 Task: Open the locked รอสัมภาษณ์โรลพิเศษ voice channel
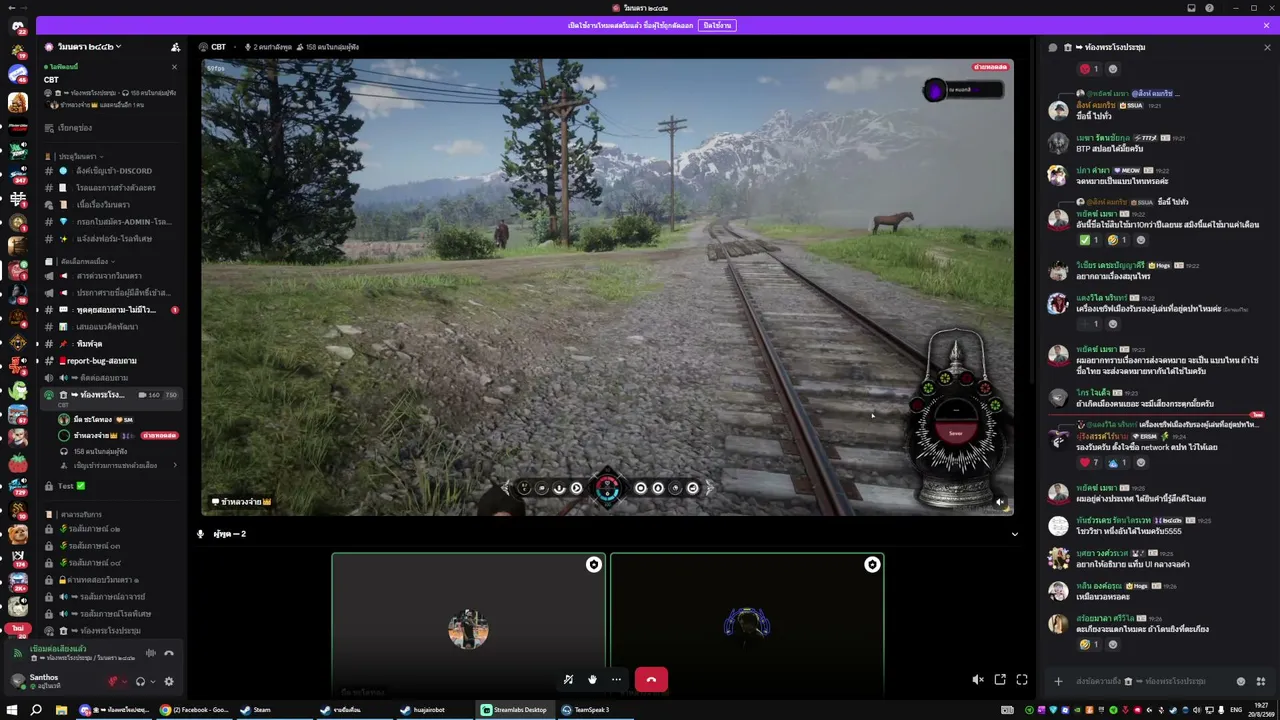(110, 614)
